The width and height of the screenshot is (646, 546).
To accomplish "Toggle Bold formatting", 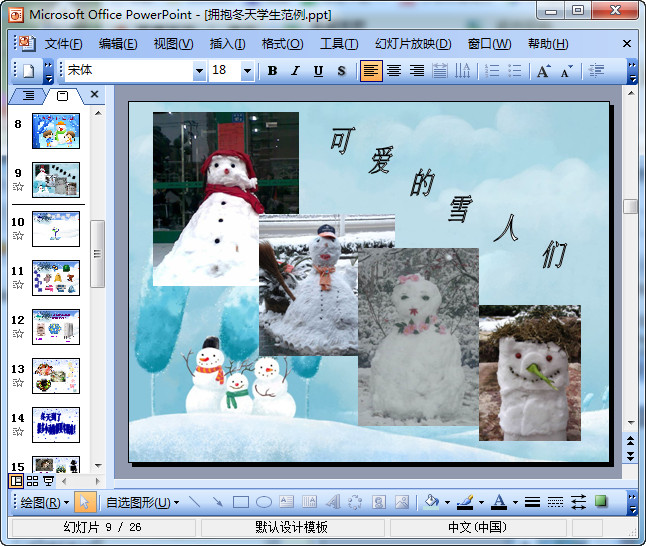I will pos(272,71).
